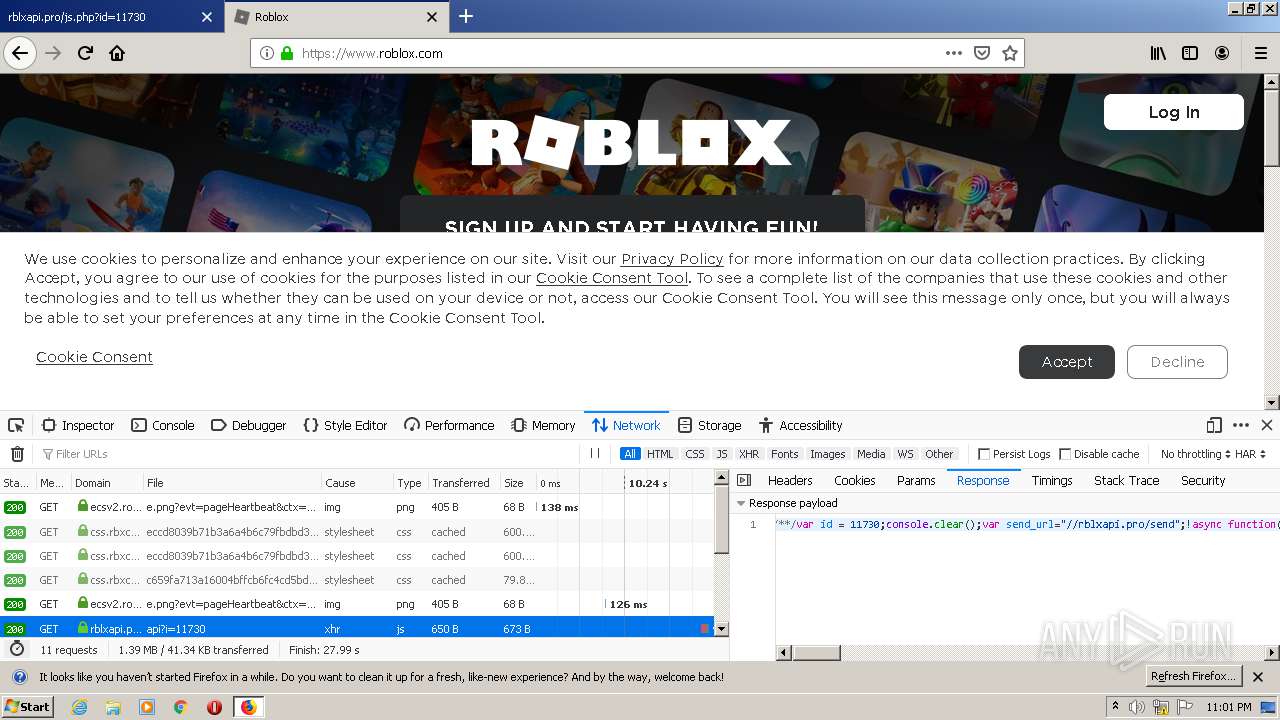This screenshot has width=1280, height=720.
Task: Open the Library icon in toolbar
Action: pyautogui.click(x=1158, y=53)
